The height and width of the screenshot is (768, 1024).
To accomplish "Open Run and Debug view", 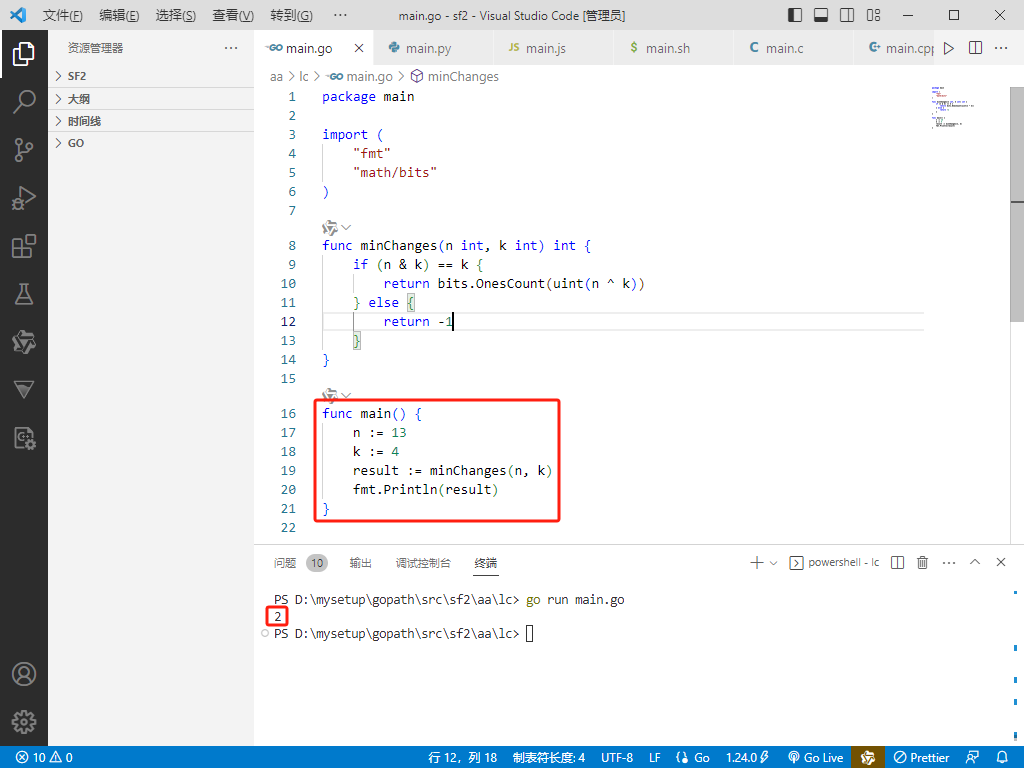I will (x=24, y=198).
